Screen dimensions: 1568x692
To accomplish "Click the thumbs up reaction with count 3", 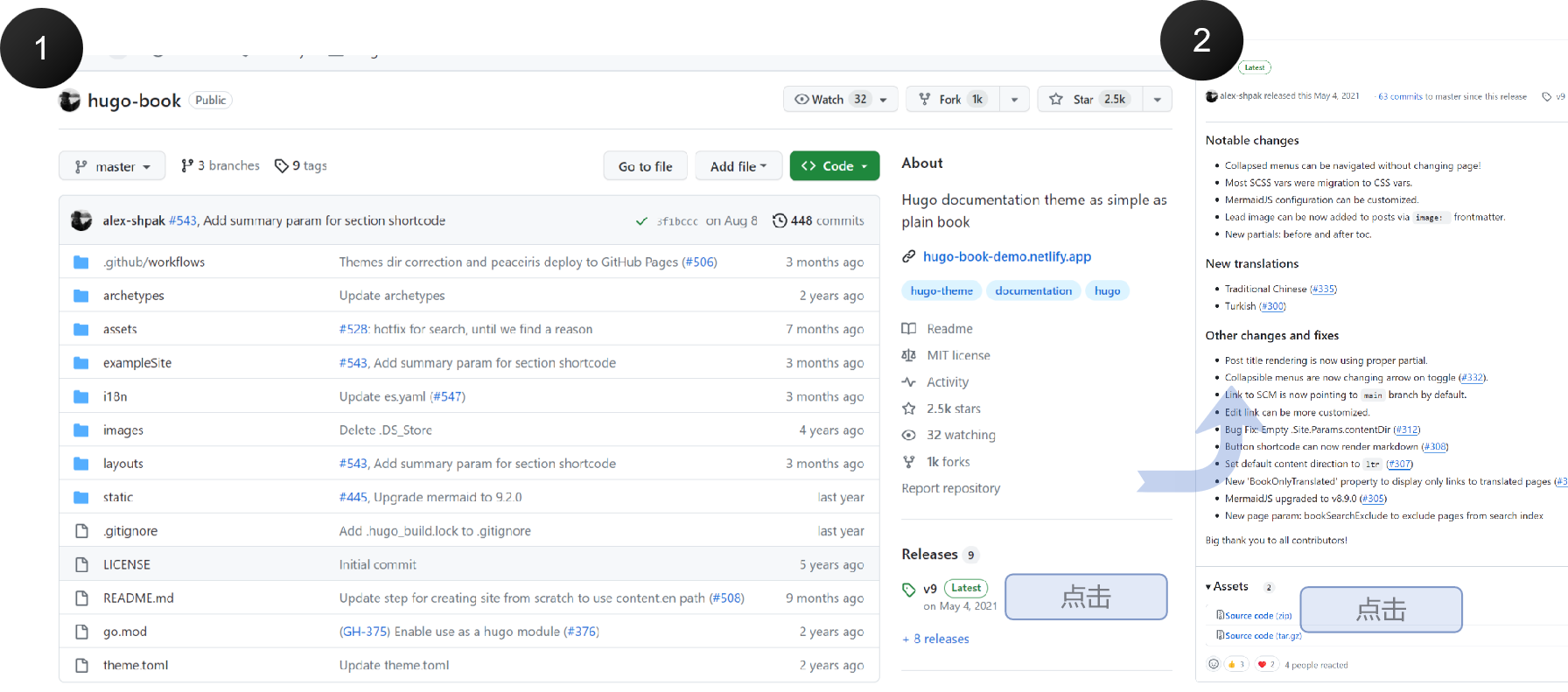I will point(1235,664).
